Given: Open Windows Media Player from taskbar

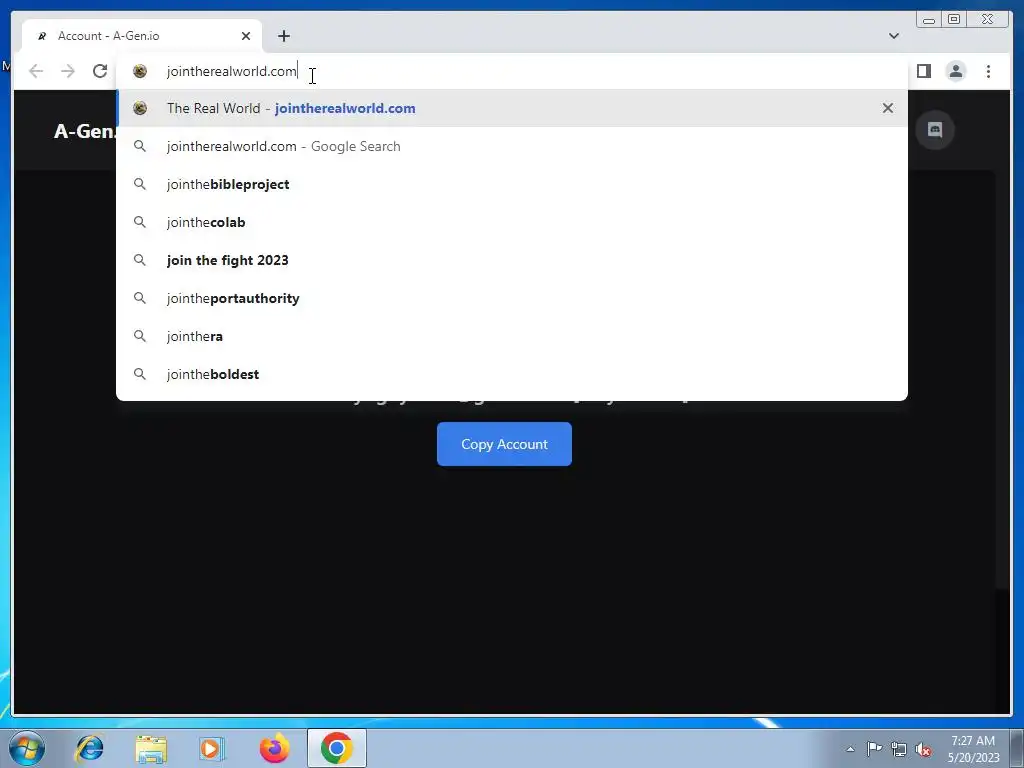Looking at the screenshot, I should pyautogui.click(x=211, y=748).
